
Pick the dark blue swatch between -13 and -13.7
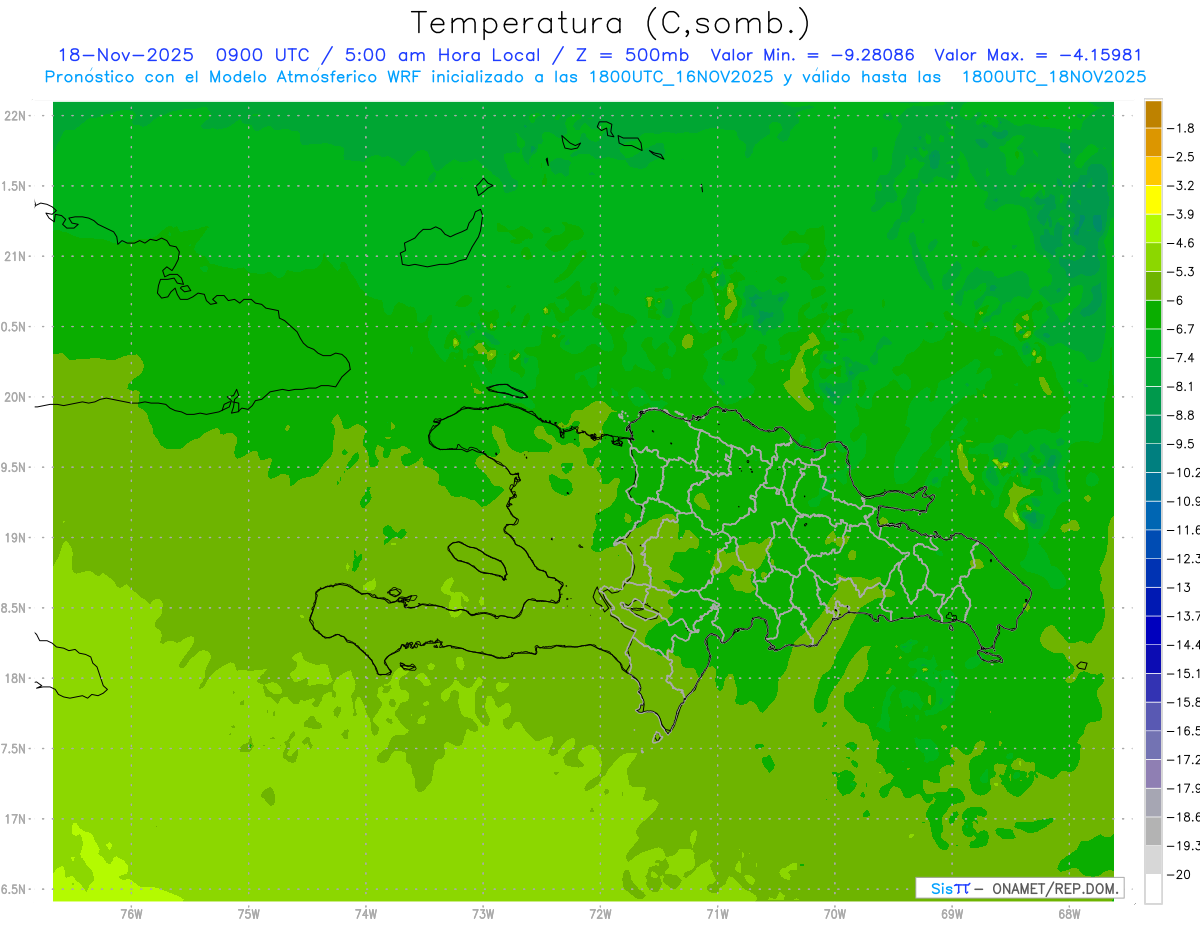pyautogui.click(x=1153, y=601)
